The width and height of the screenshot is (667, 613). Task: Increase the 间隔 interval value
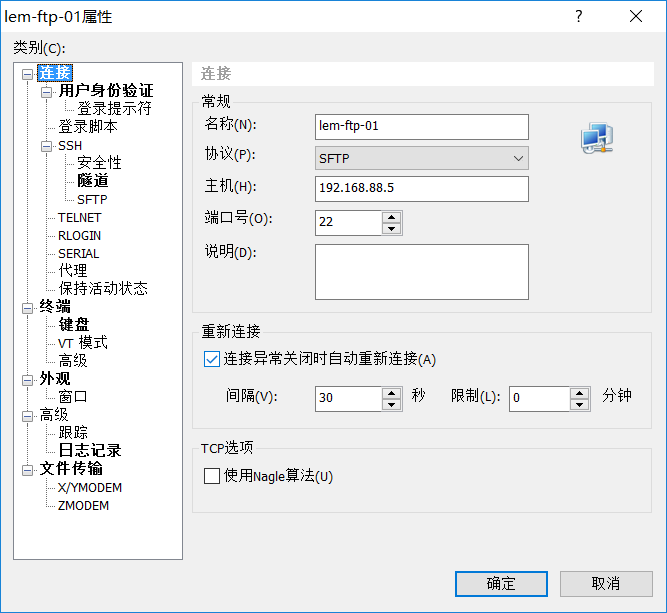click(391, 393)
